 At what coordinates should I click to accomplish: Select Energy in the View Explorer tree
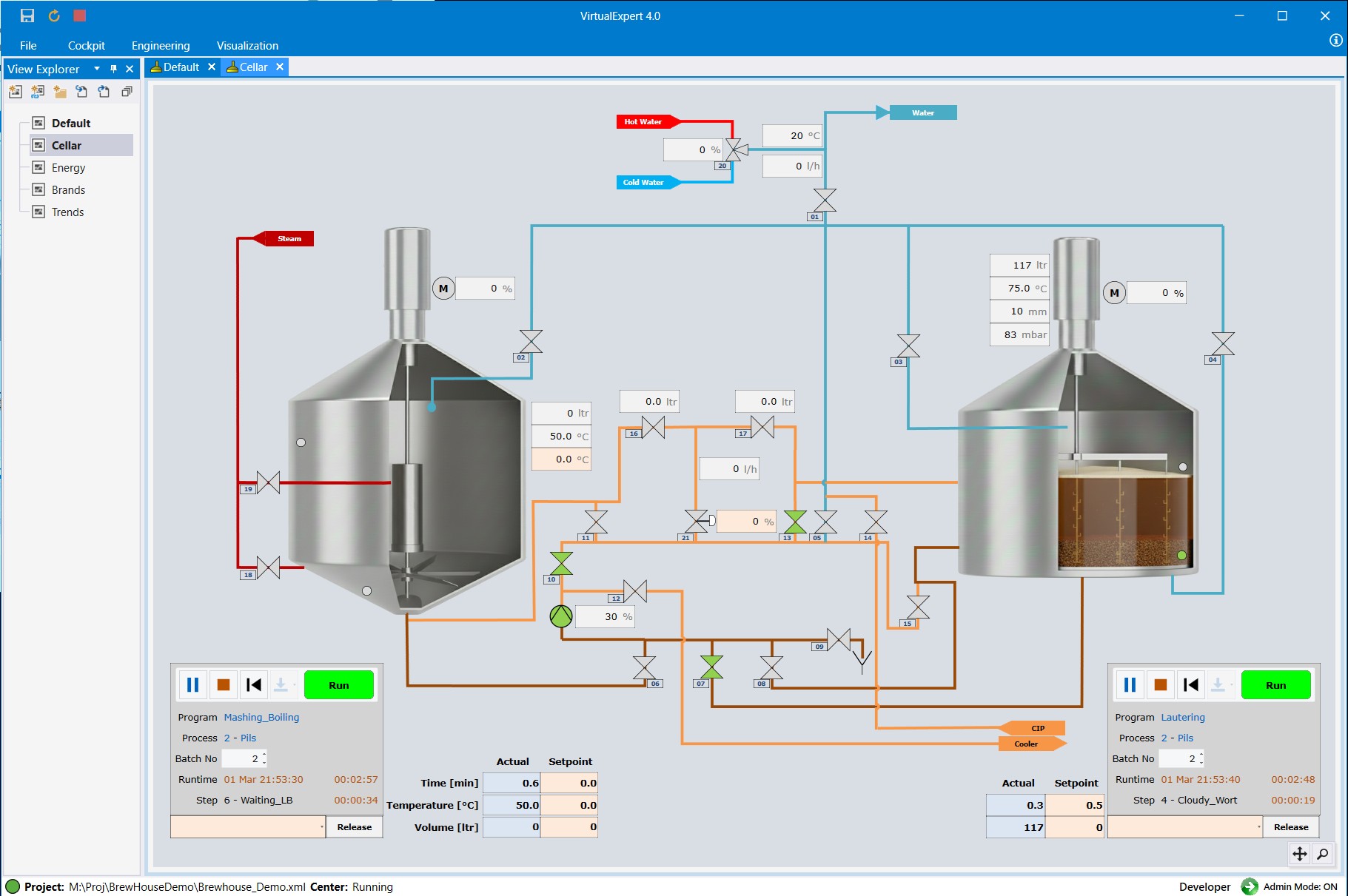point(68,168)
